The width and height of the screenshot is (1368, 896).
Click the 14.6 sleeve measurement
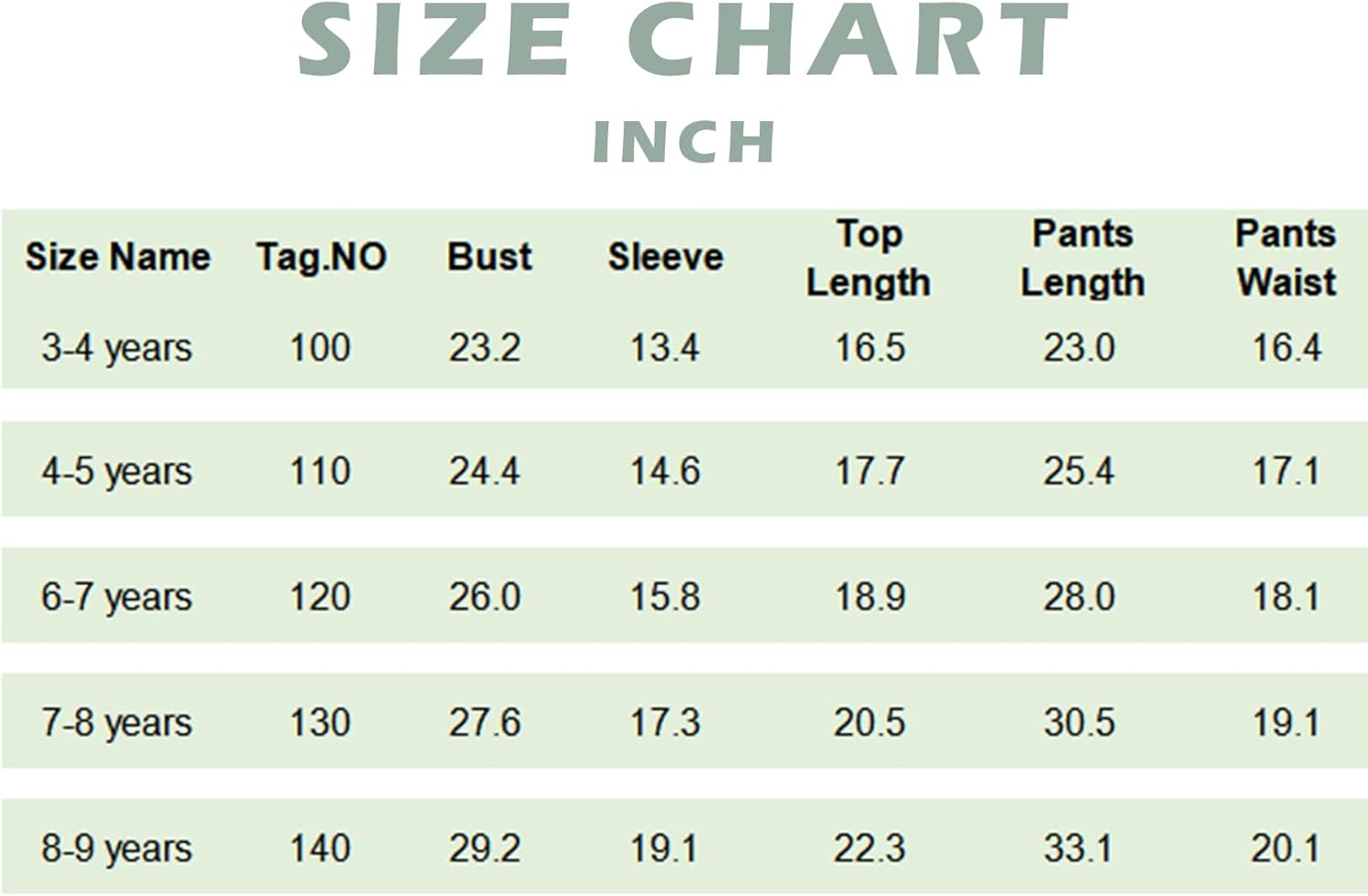(666, 471)
